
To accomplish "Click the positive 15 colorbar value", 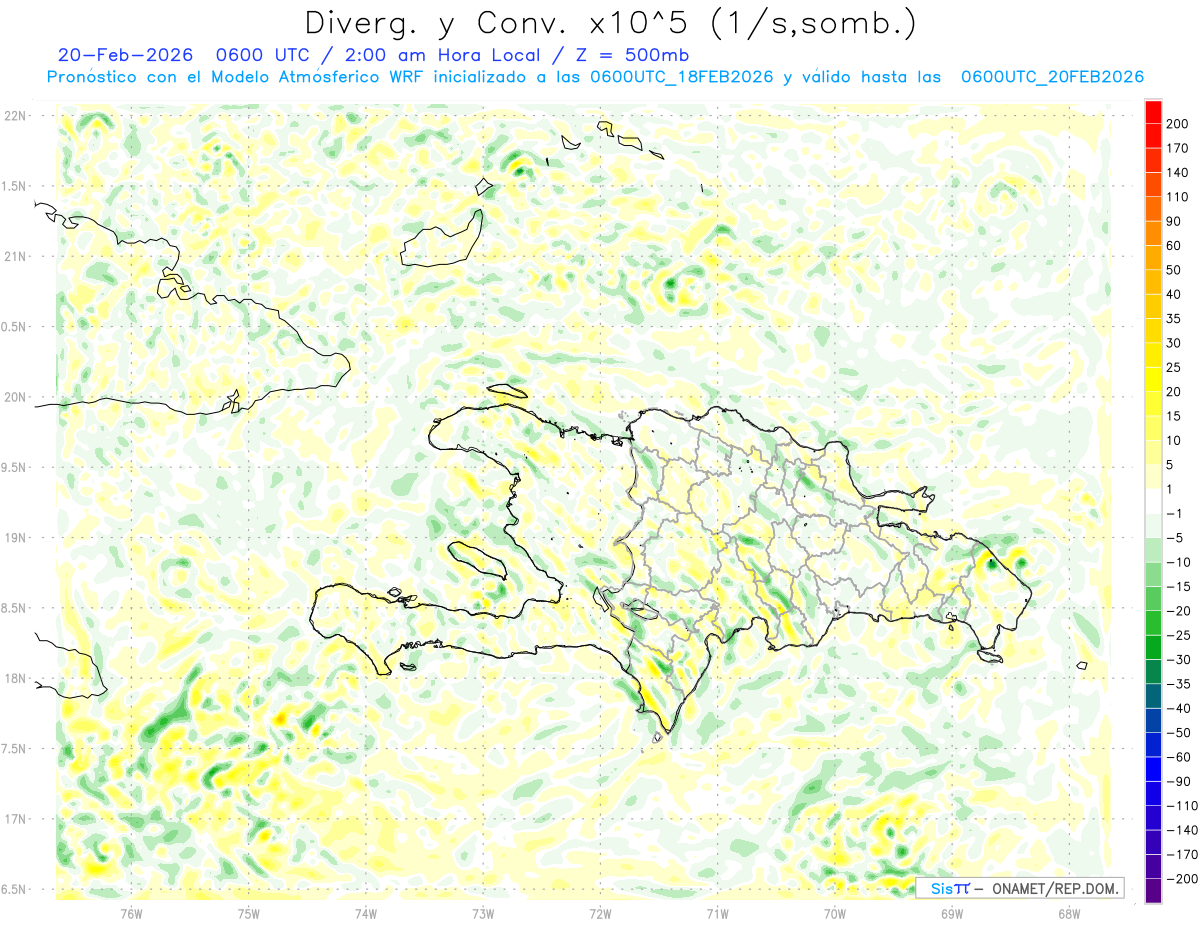I will tap(1175, 416).
